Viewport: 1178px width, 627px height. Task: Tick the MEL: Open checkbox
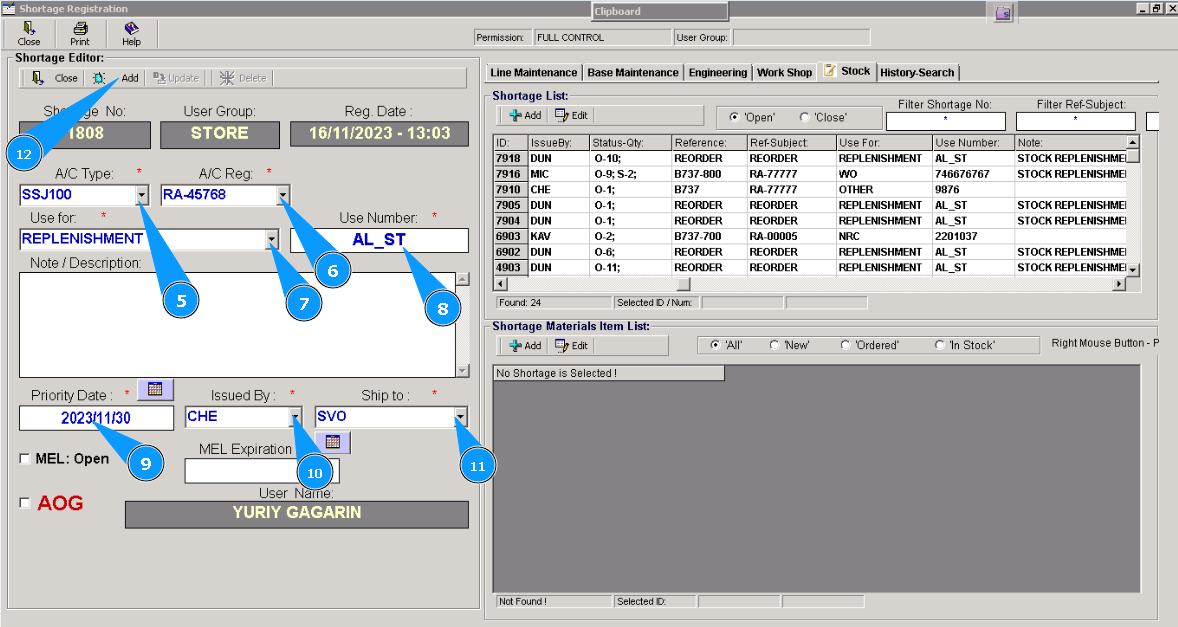(x=25, y=459)
